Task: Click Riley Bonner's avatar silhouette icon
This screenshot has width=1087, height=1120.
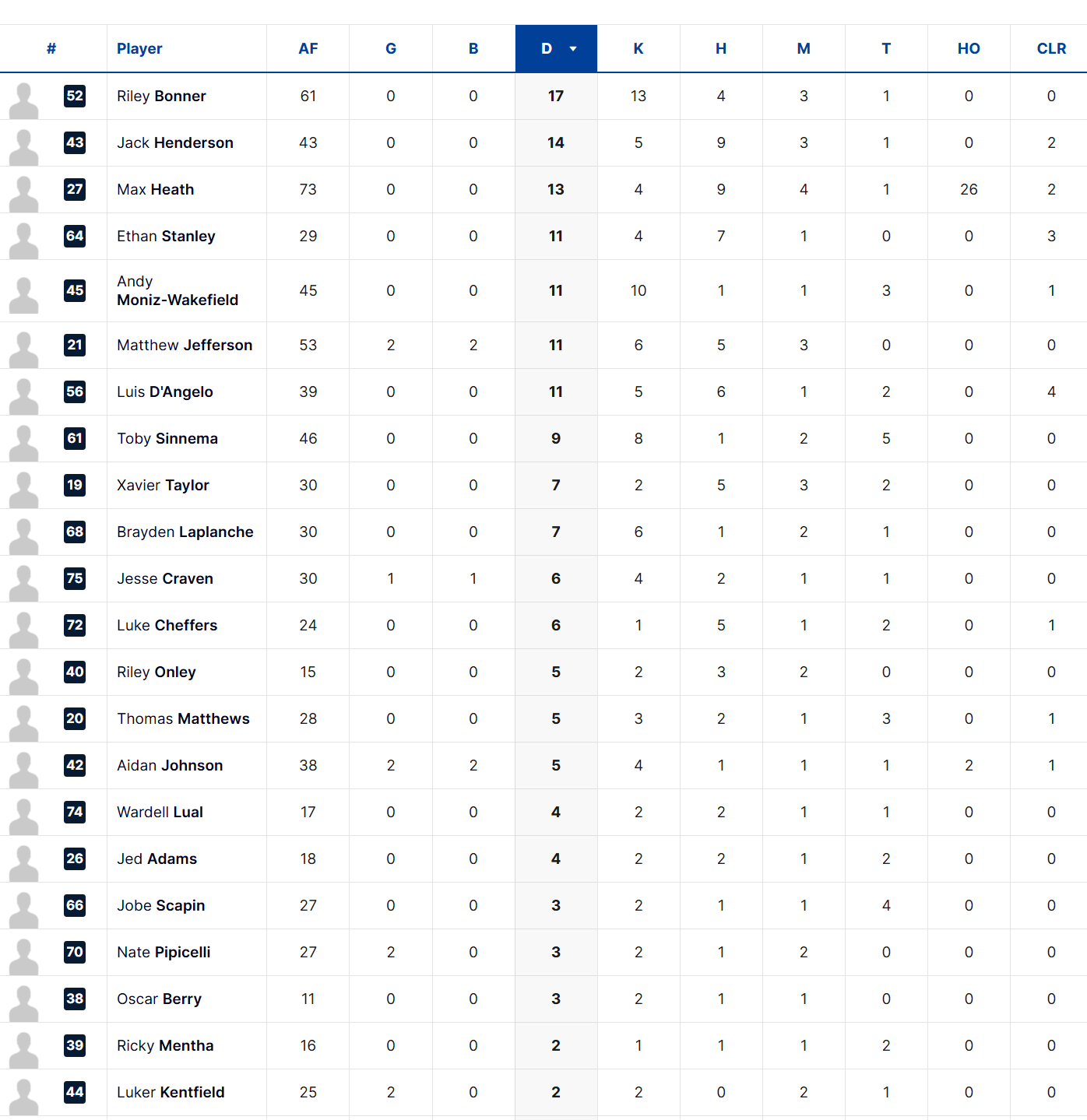Action: click(23, 99)
